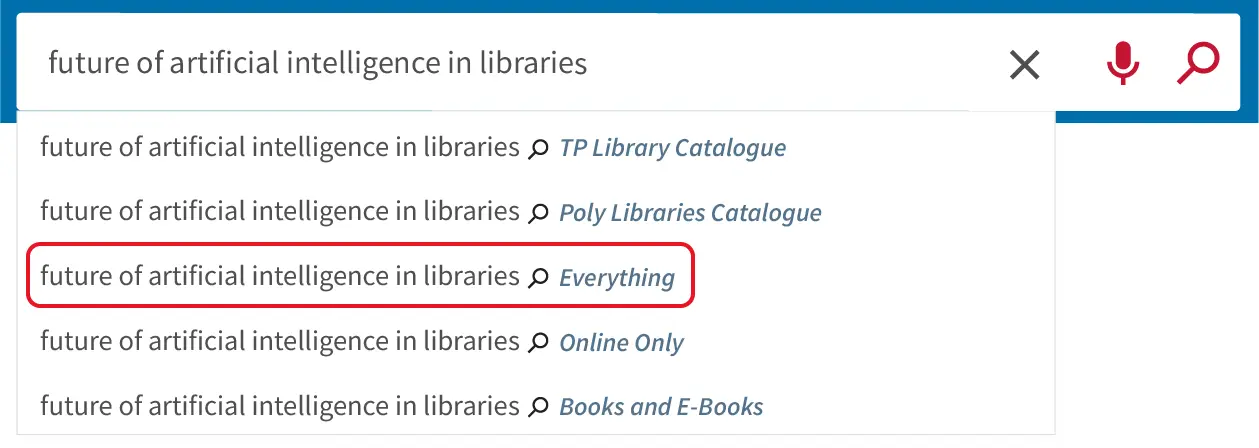Viewport: 1259px width, 448px height.
Task: Click the magnifier icon before Books and E-Books
Action: (x=538, y=407)
